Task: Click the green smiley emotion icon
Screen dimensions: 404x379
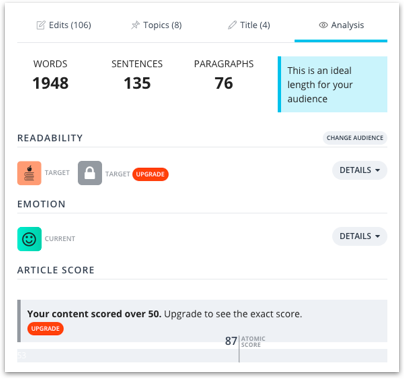Action: tap(29, 239)
